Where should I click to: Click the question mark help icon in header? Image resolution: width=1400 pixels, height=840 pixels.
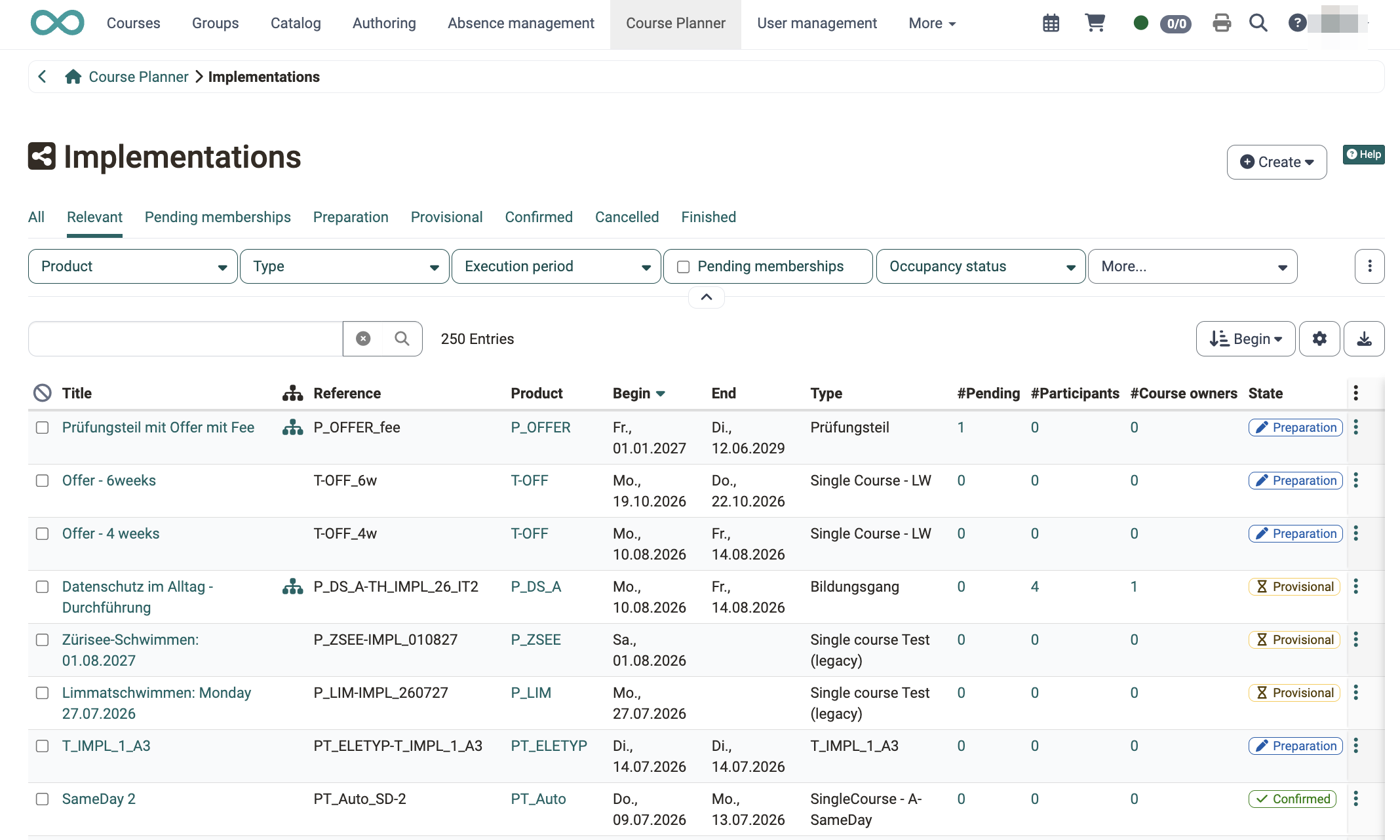click(1296, 24)
